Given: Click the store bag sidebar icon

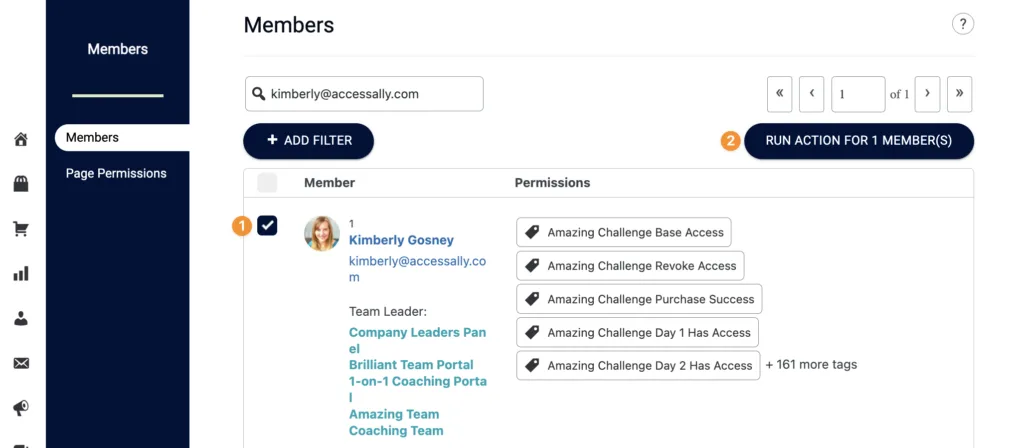Looking at the screenshot, I should [20, 184].
